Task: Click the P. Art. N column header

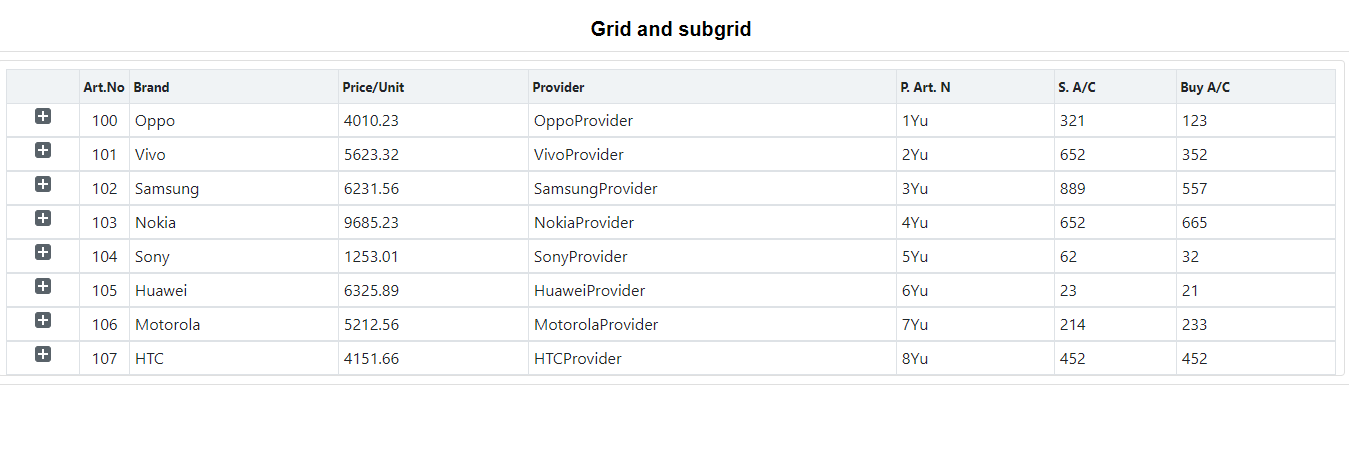Action: 925,87
